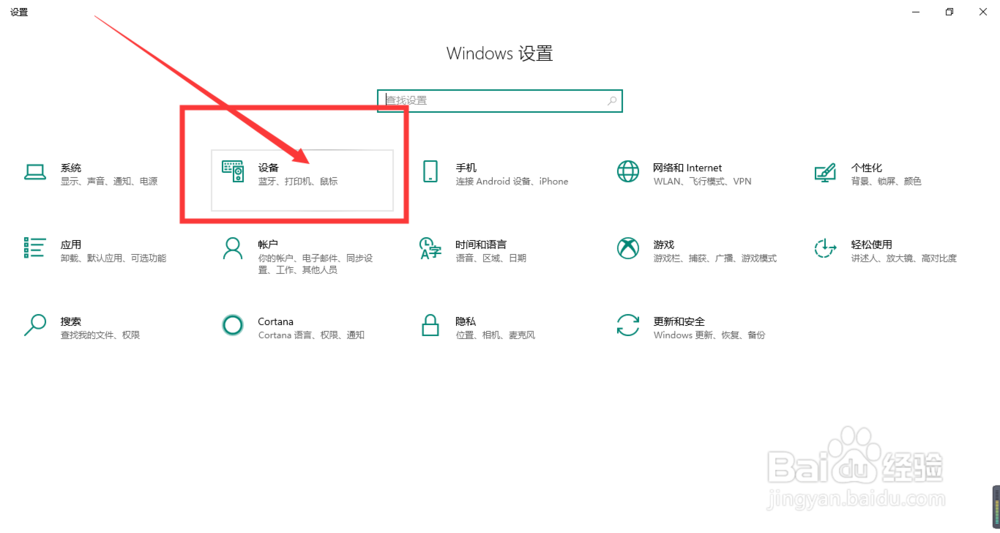
Task: Click the phone icon for 手机
Action: pyautogui.click(x=430, y=172)
